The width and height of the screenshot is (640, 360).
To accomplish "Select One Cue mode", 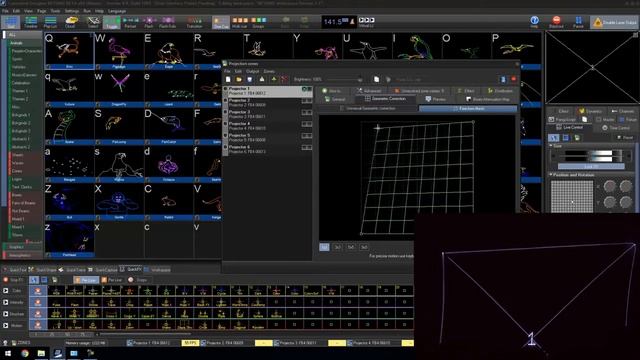I will point(221,22).
